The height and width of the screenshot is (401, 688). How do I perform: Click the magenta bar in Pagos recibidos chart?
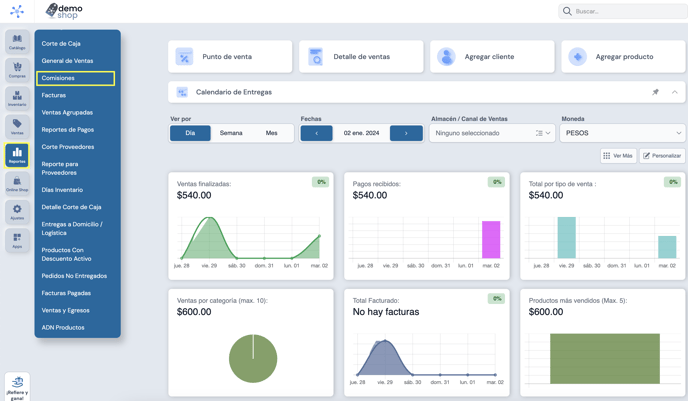tap(491, 240)
